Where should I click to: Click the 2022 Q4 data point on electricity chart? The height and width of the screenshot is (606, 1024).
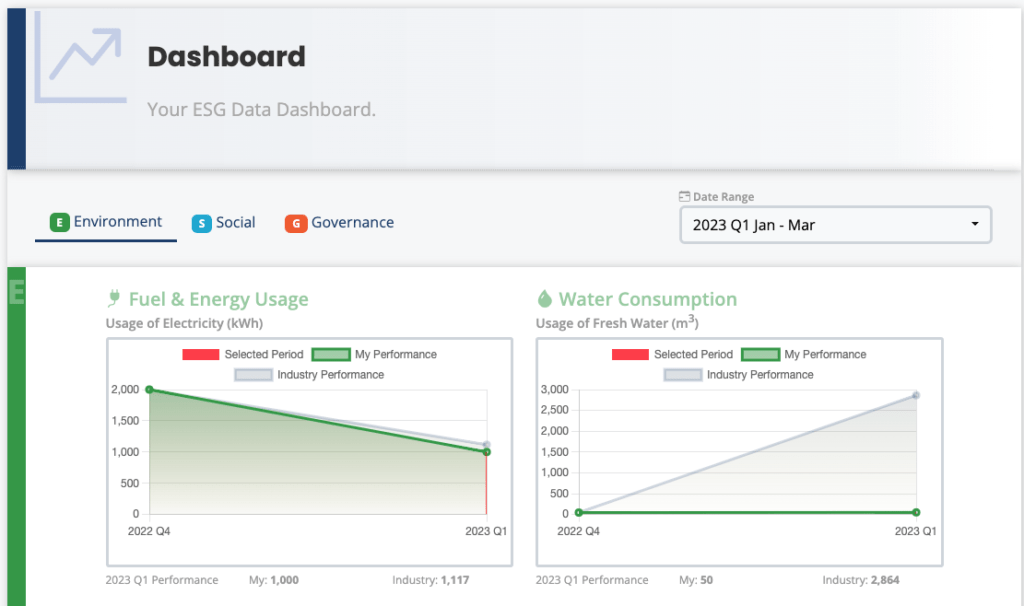tap(149, 389)
